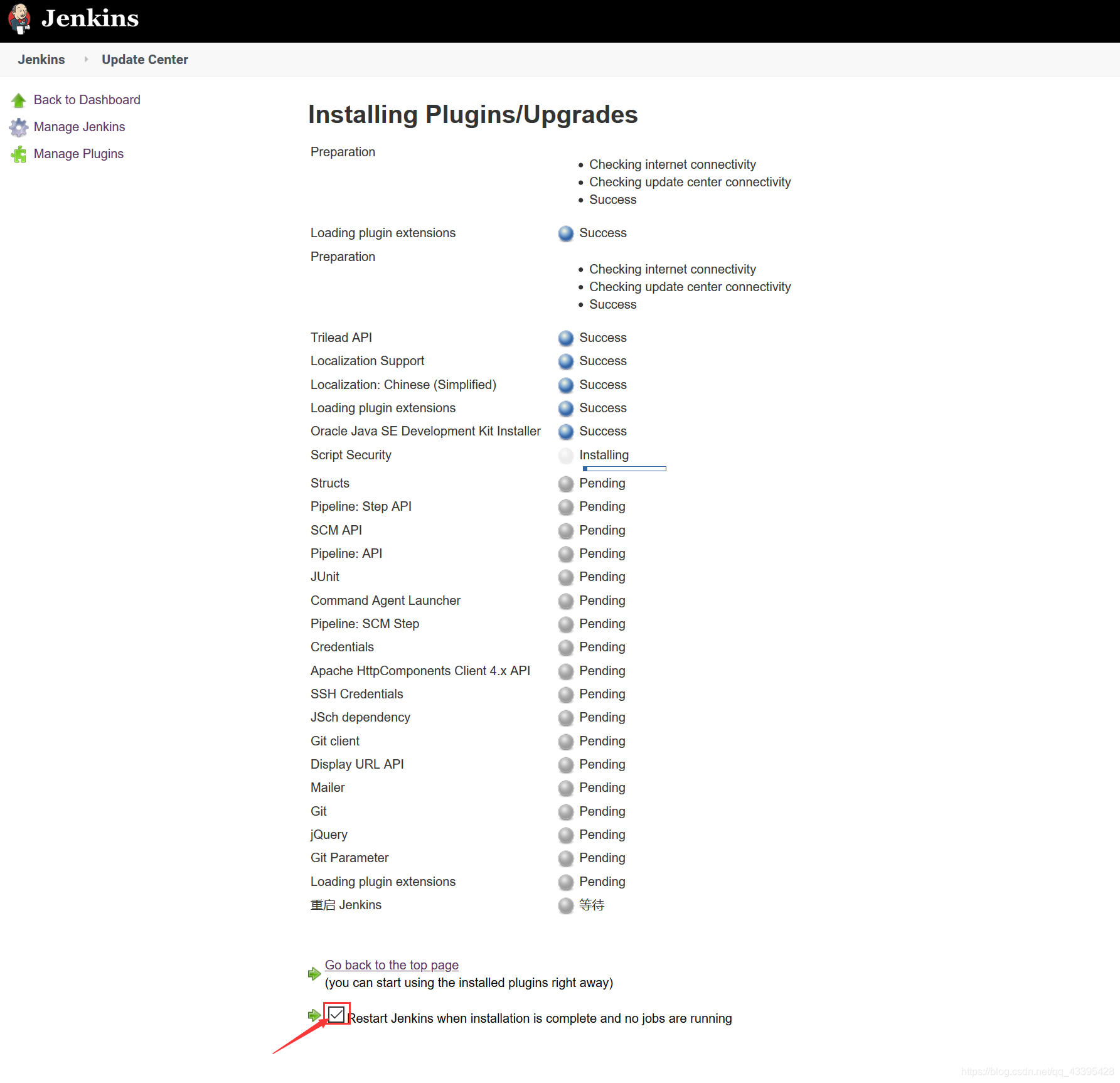Click the grey pending ball for SSH Credentials
Image resolution: width=1120 pixels, height=1083 pixels.
coord(566,695)
